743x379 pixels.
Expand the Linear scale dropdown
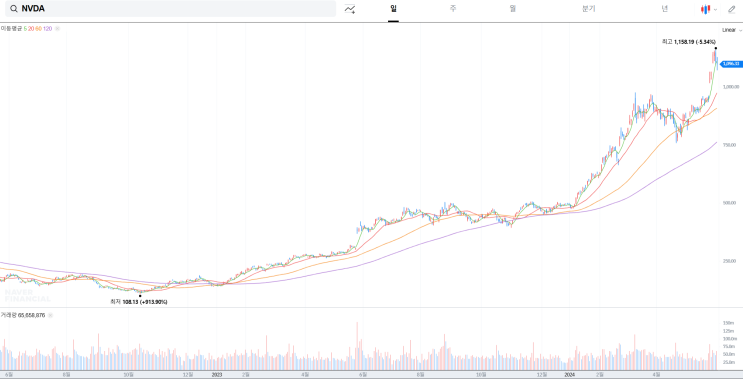[x=732, y=30]
